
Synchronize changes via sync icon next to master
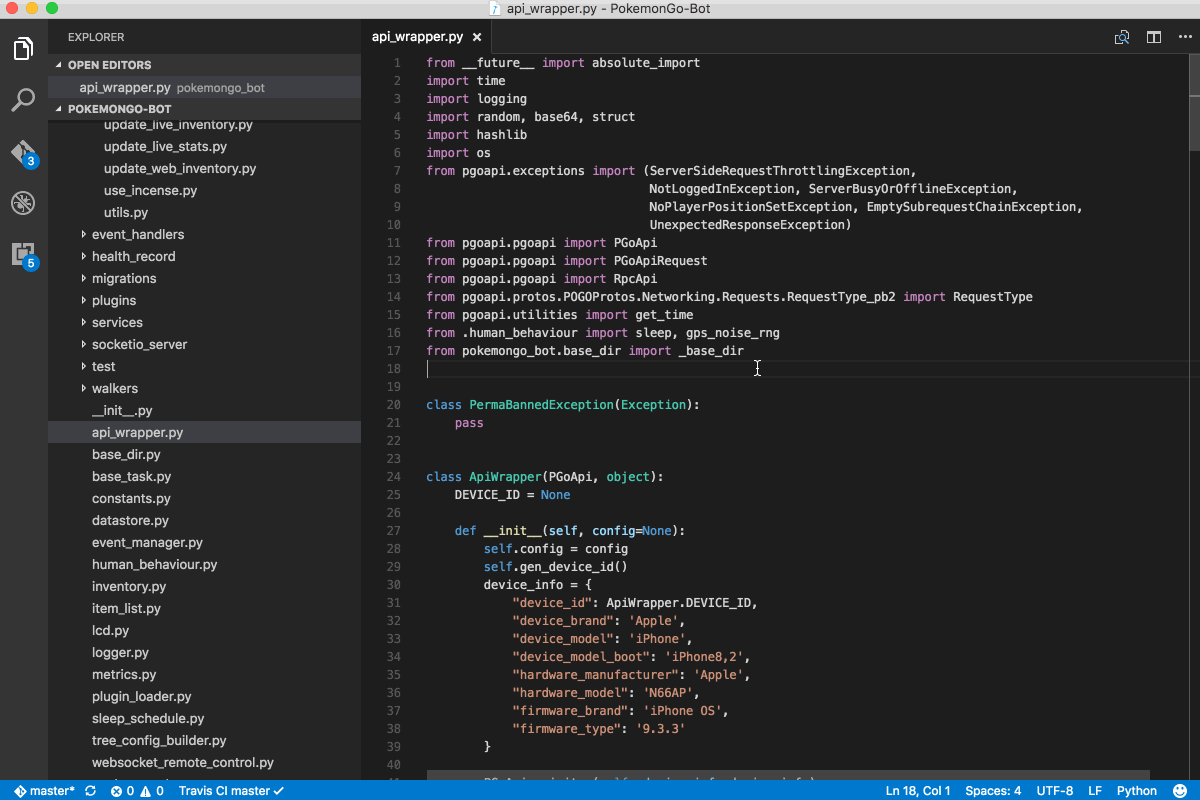[89, 790]
